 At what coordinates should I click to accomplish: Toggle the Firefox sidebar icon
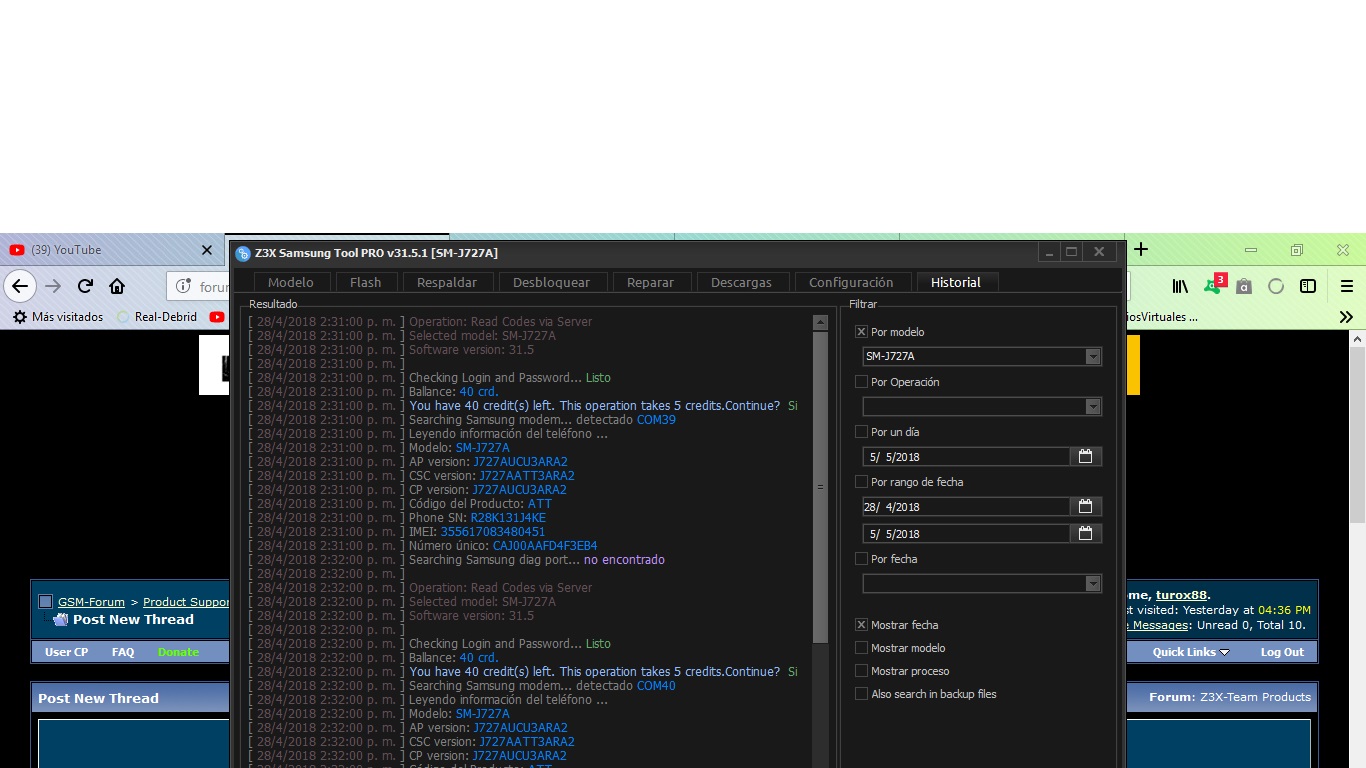1308,286
